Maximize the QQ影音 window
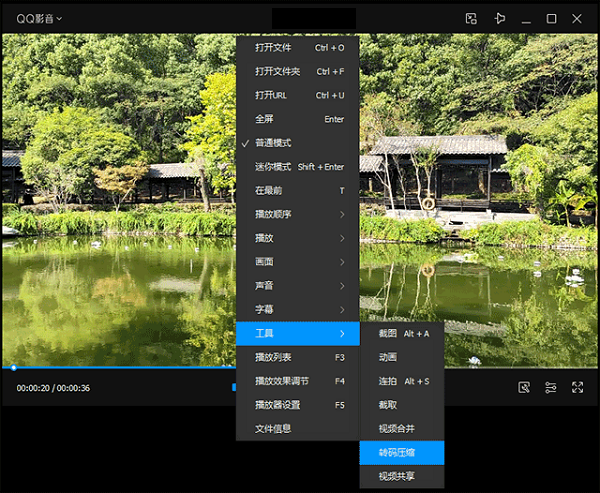 tap(551, 19)
